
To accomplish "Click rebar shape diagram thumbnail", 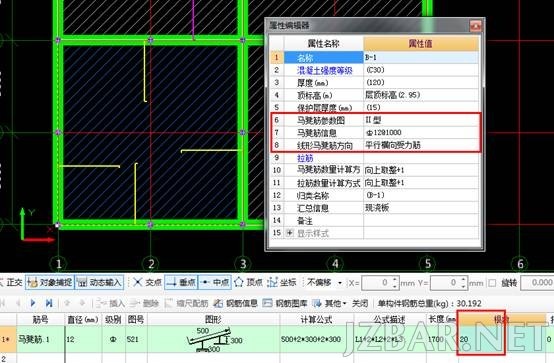I will point(213,340).
